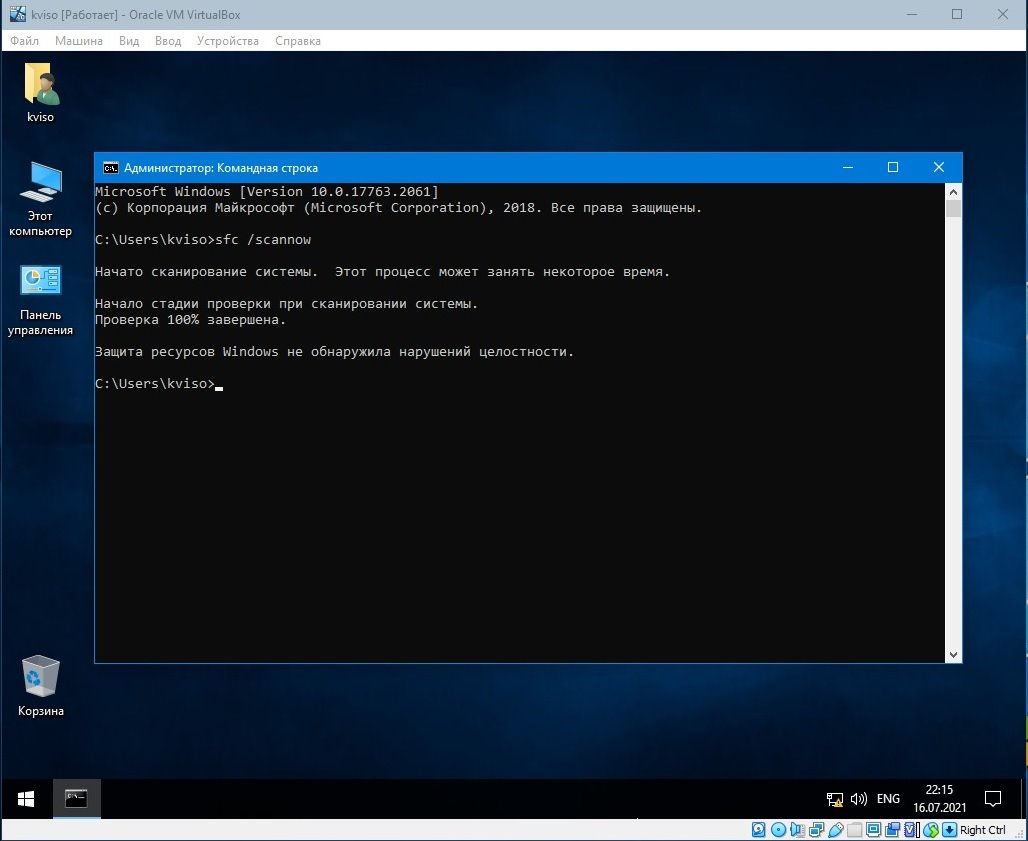
Task: Click the console scrollbar down arrow
Action: click(953, 654)
